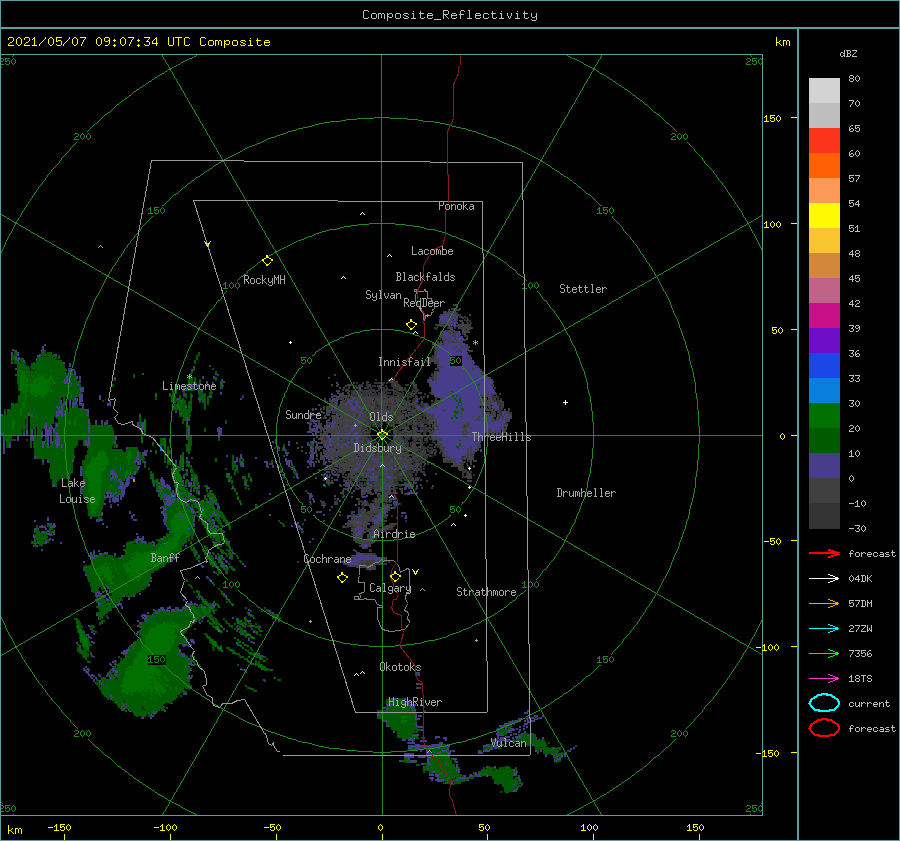Click the HighRiver city label
Screen dimensions: 900x841
point(415,702)
